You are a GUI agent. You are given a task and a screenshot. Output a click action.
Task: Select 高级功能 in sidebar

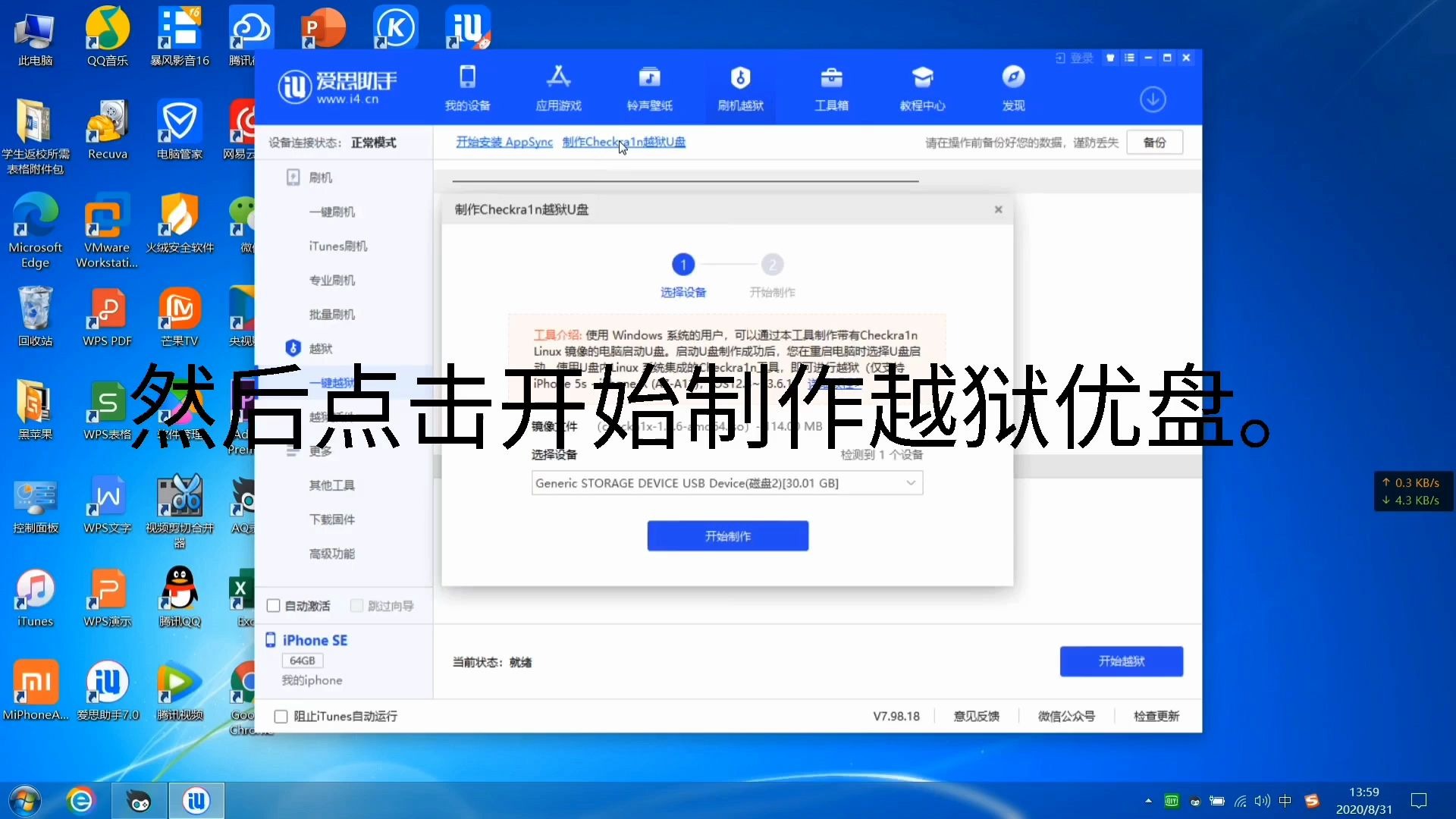(x=331, y=554)
